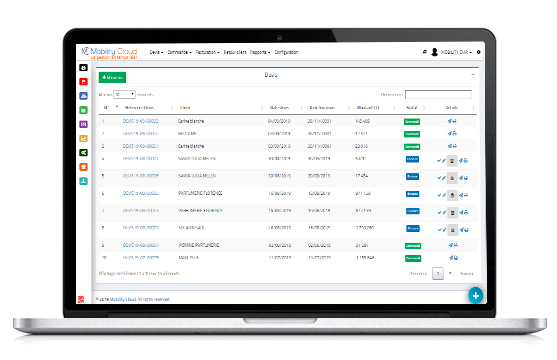Validate row 5 with its checkmark icon

tap(439, 178)
